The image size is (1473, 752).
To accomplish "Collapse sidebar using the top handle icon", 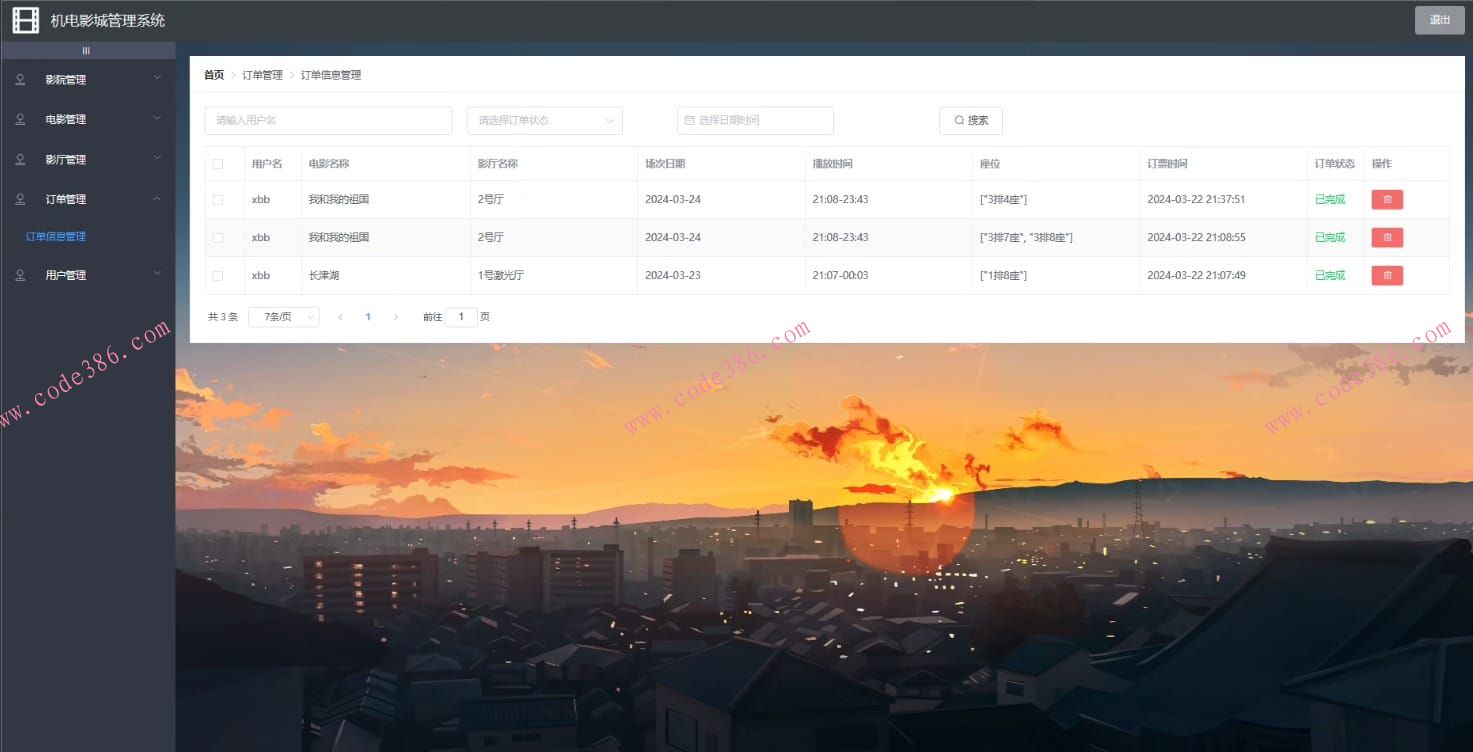I will pyautogui.click(x=87, y=51).
